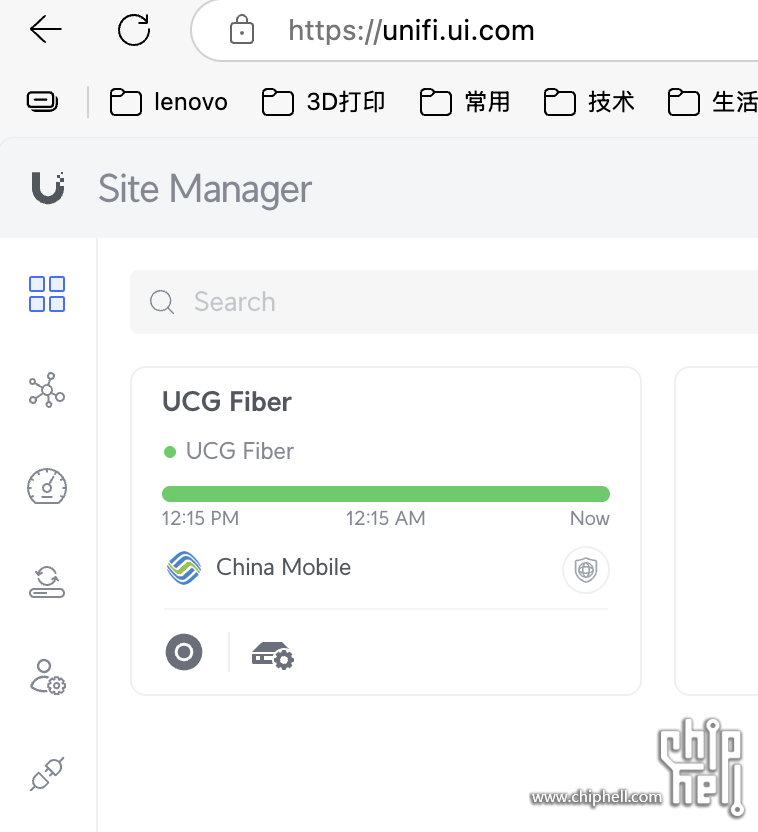Open the gateway device settings icon
Viewport: 758px width, 832px height.
tap(273, 655)
